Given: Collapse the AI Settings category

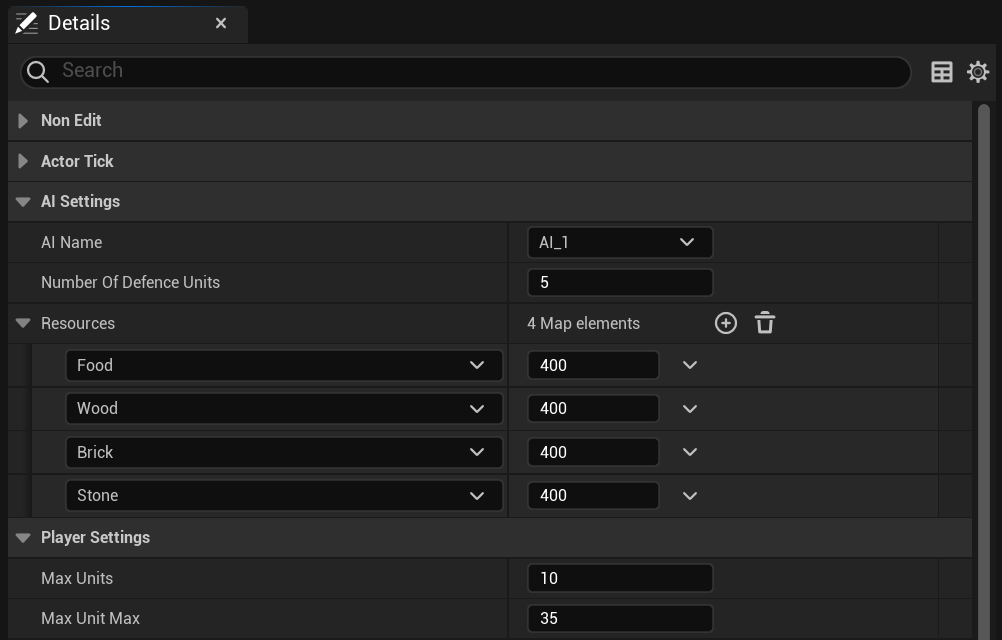Looking at the screenshot, I should tap(23, 202).
